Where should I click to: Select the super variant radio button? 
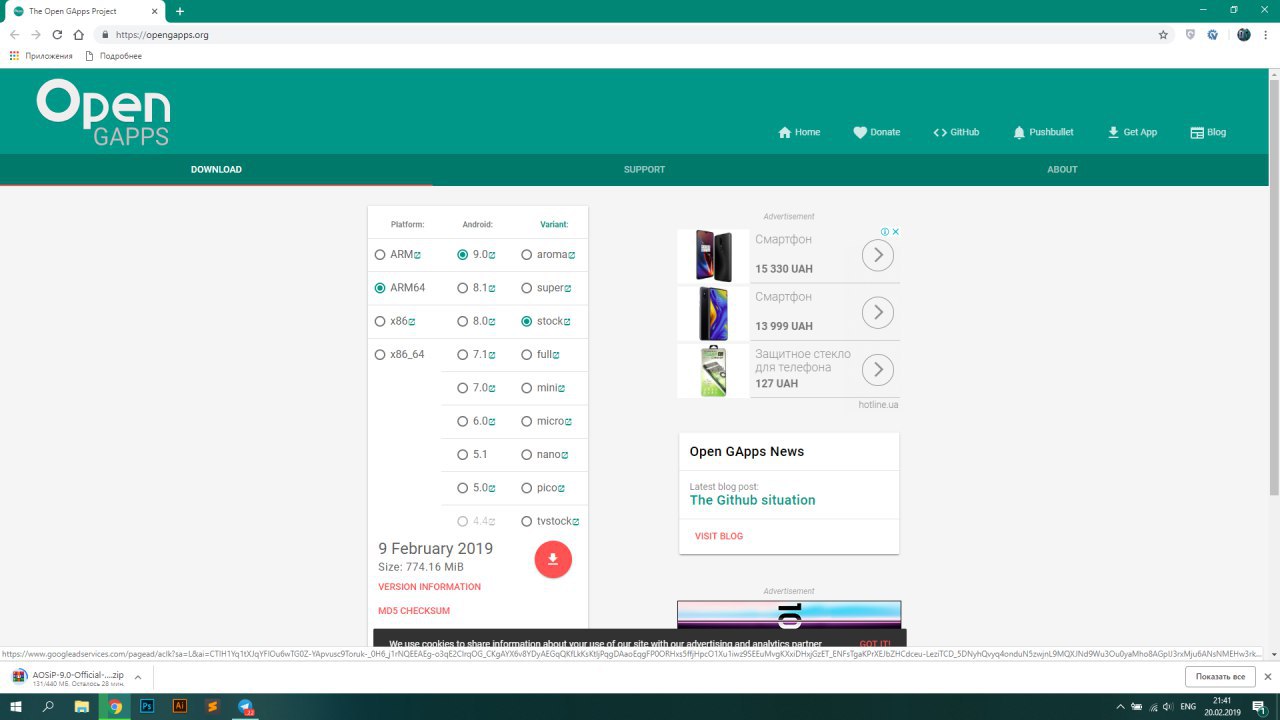point(527,288)
